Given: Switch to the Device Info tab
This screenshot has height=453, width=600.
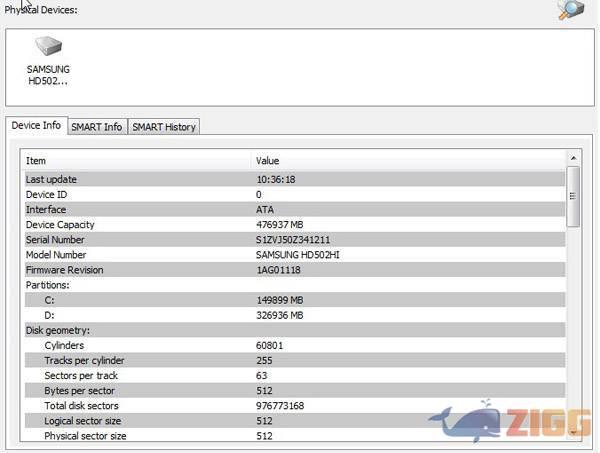Looking at the screenshot, I should coord(36,125).
